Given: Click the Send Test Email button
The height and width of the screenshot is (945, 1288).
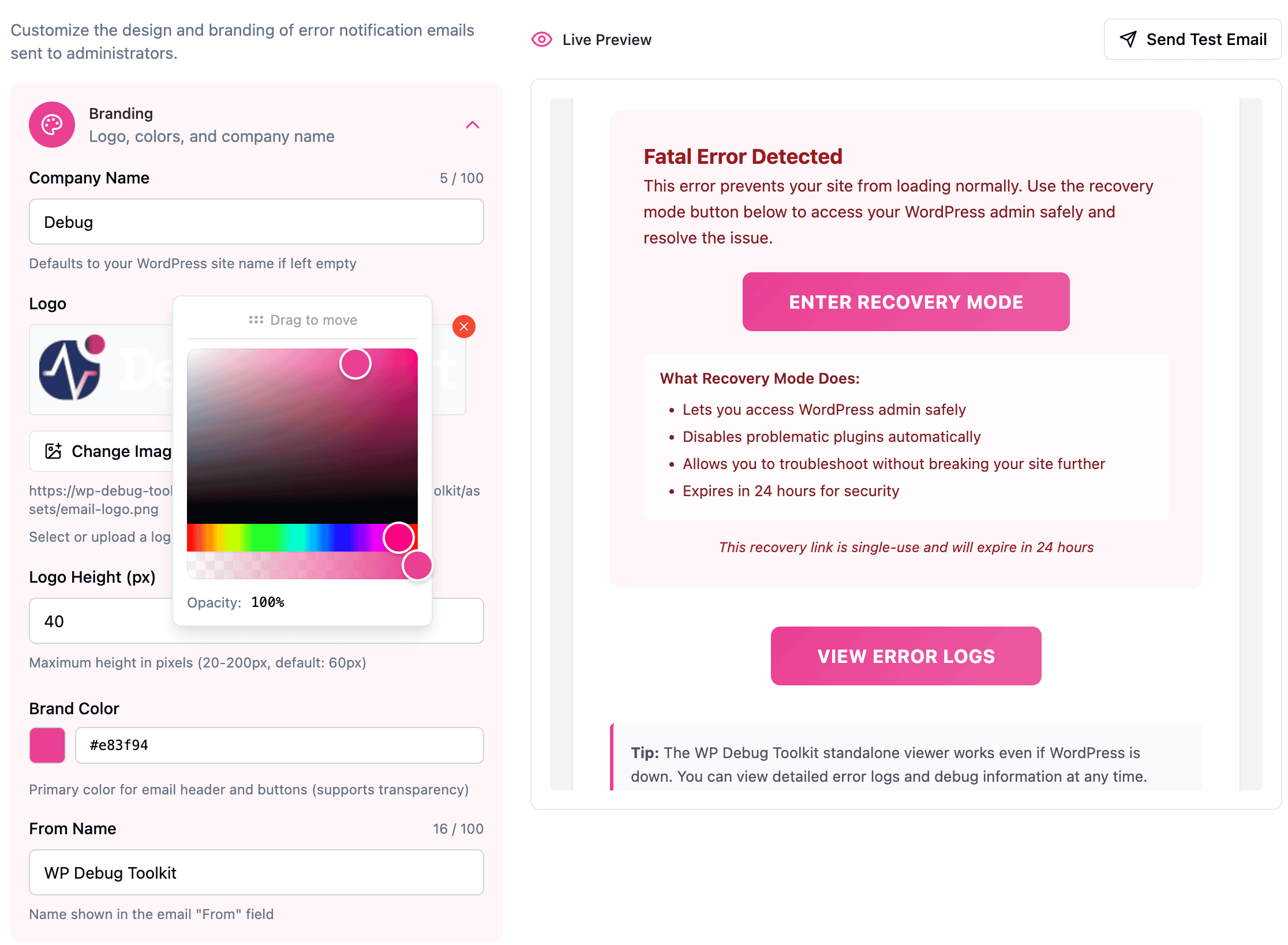Looking at the screenshot, I should [1192, 39].
